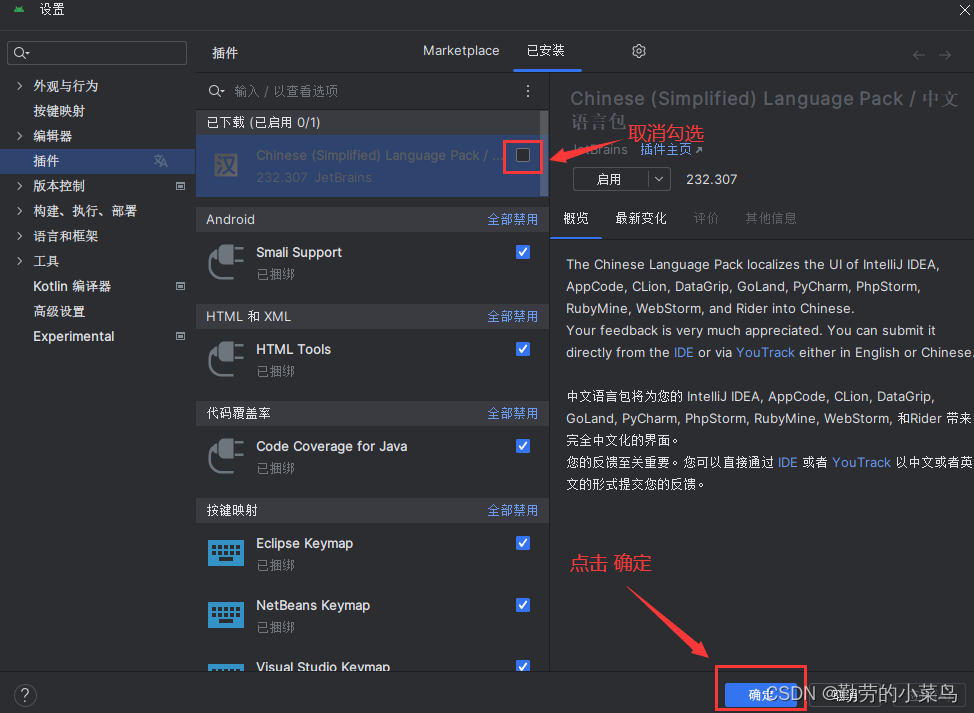Uncheck Code Coverage for Java plugin
Viewport: 974px width, 713px height.
pos(523,446)
